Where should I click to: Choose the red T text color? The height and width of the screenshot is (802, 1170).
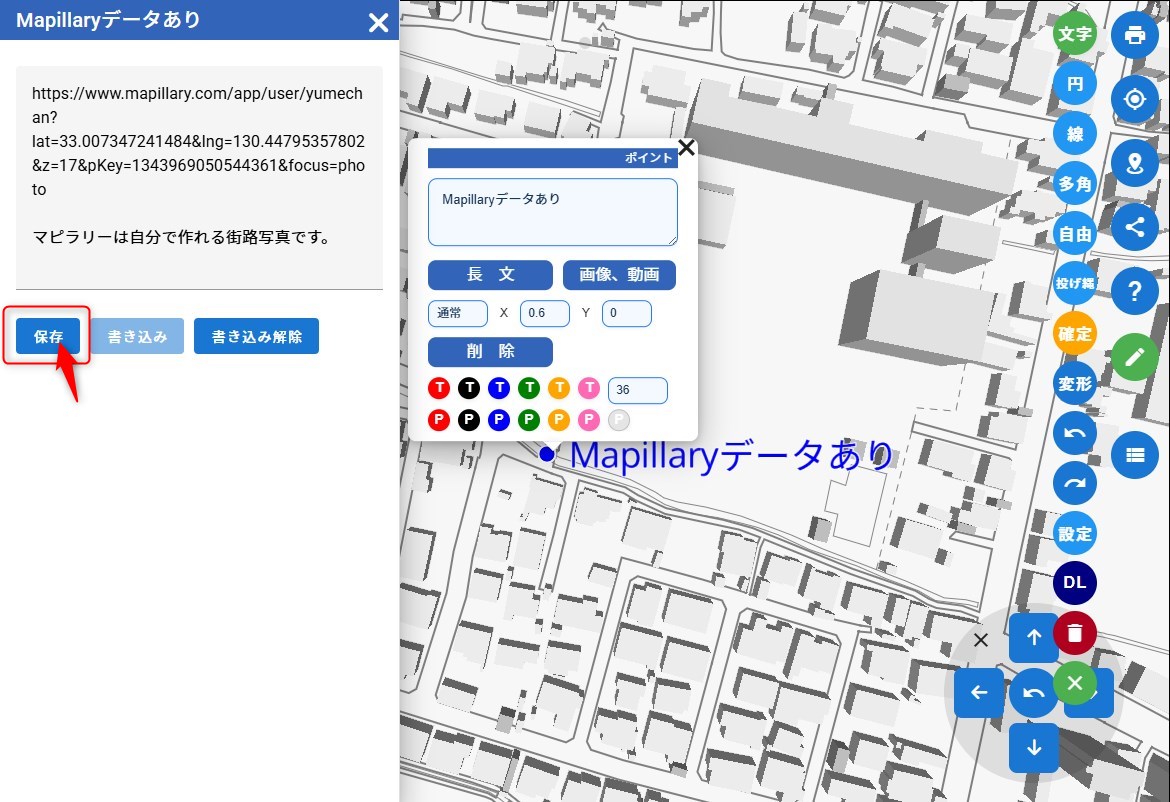point(439,388)
